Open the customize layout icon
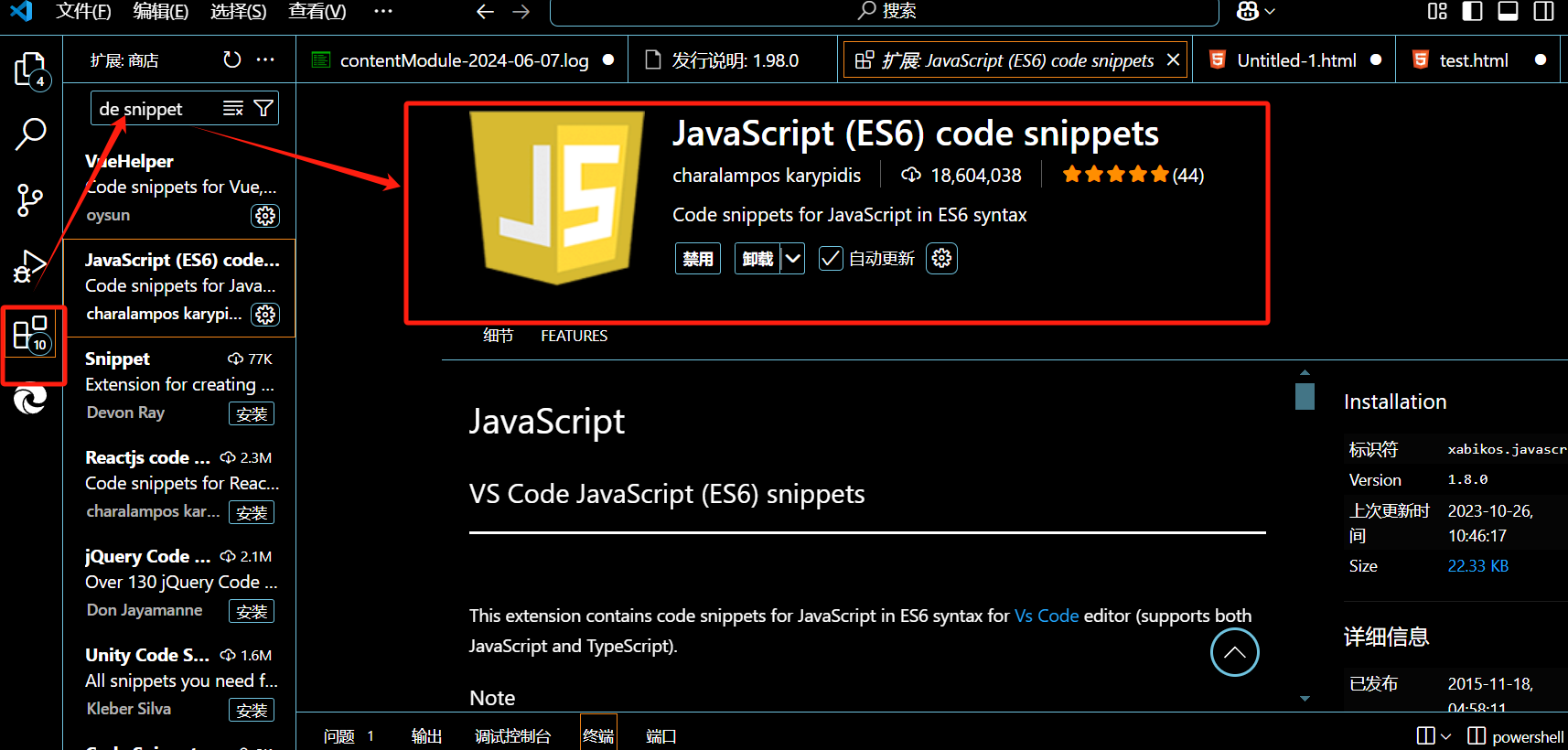The height and width of the screenshot is (750, 1568). [1437, 11]
